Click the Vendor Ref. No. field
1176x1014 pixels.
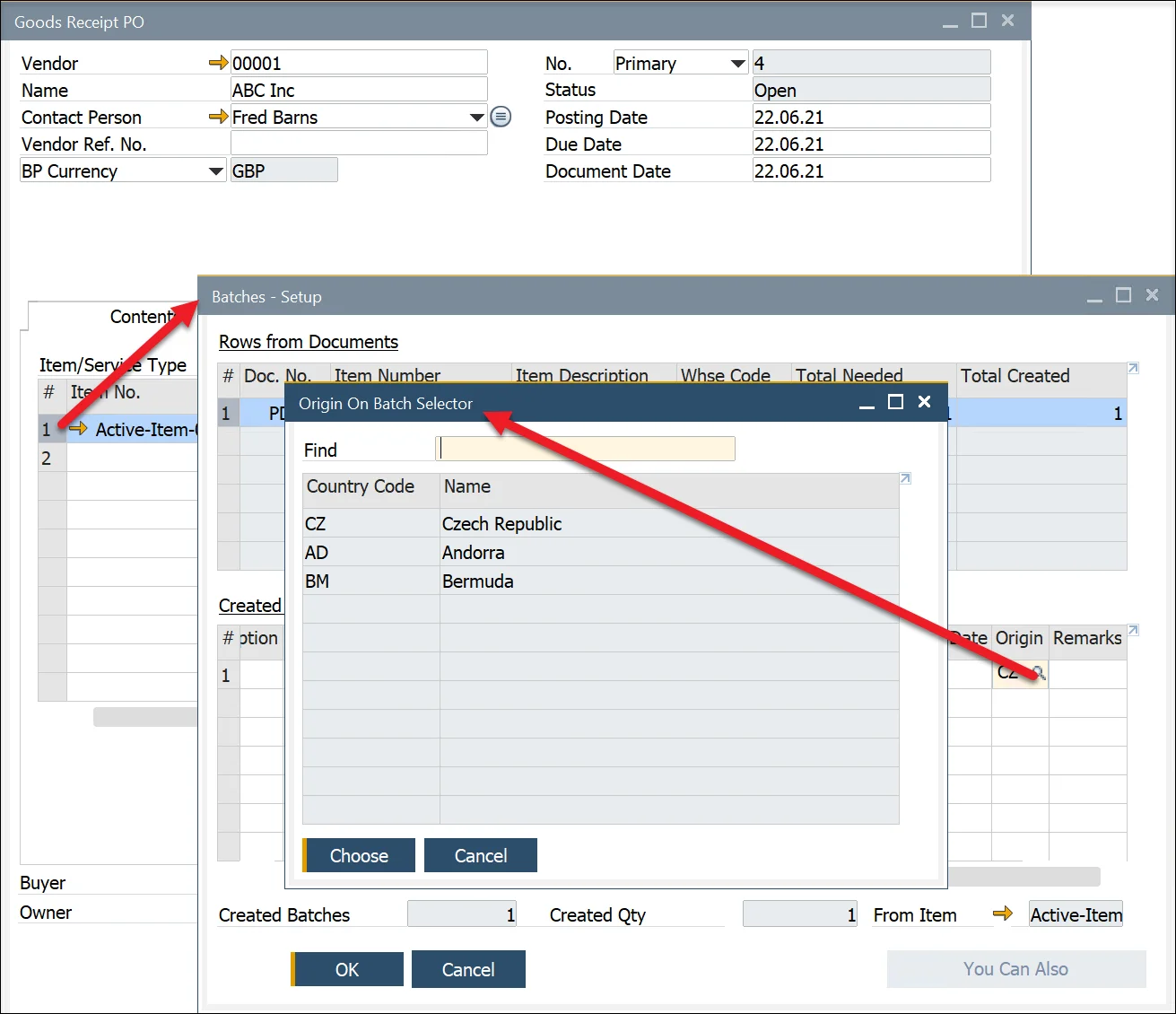(x=359, y=144)
